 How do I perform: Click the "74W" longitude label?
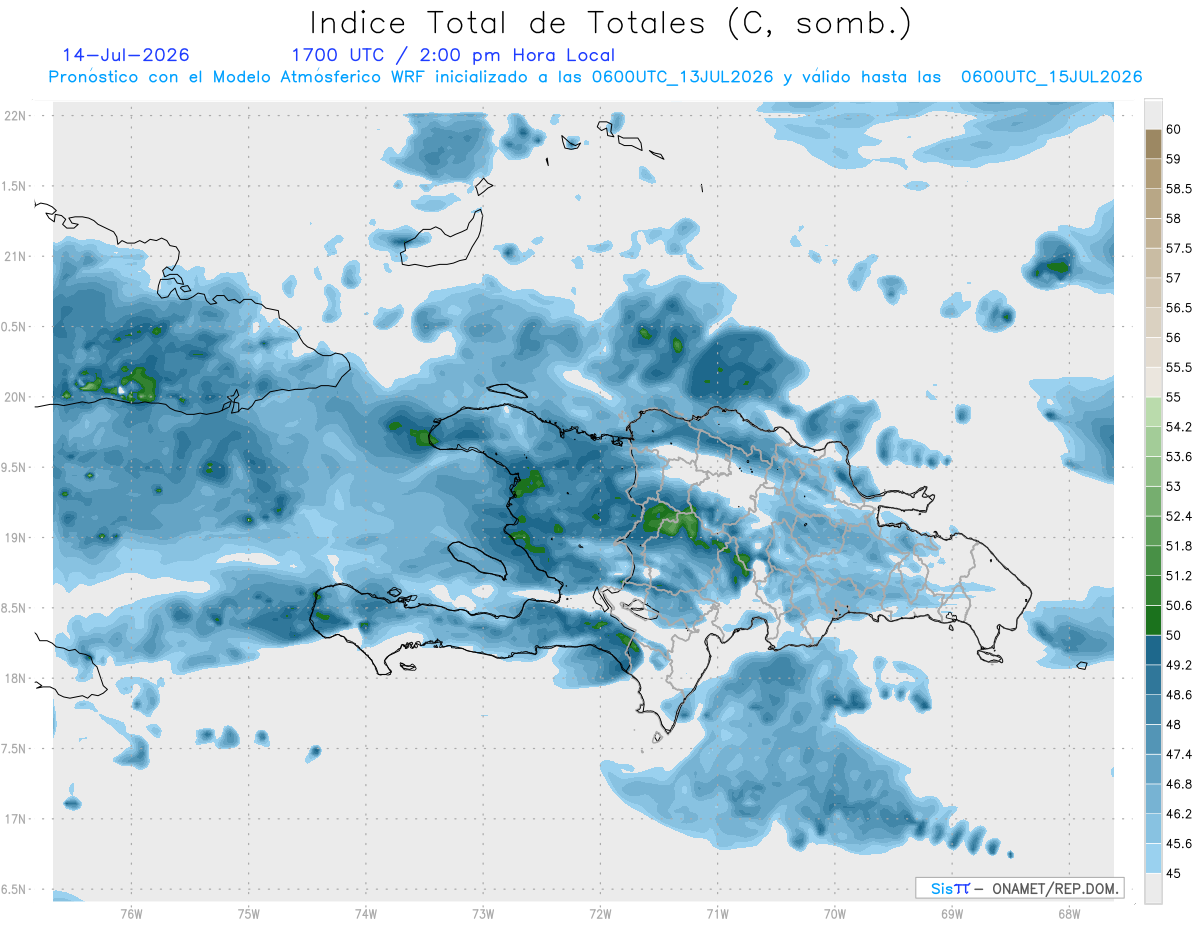click(x=365, y=913)
